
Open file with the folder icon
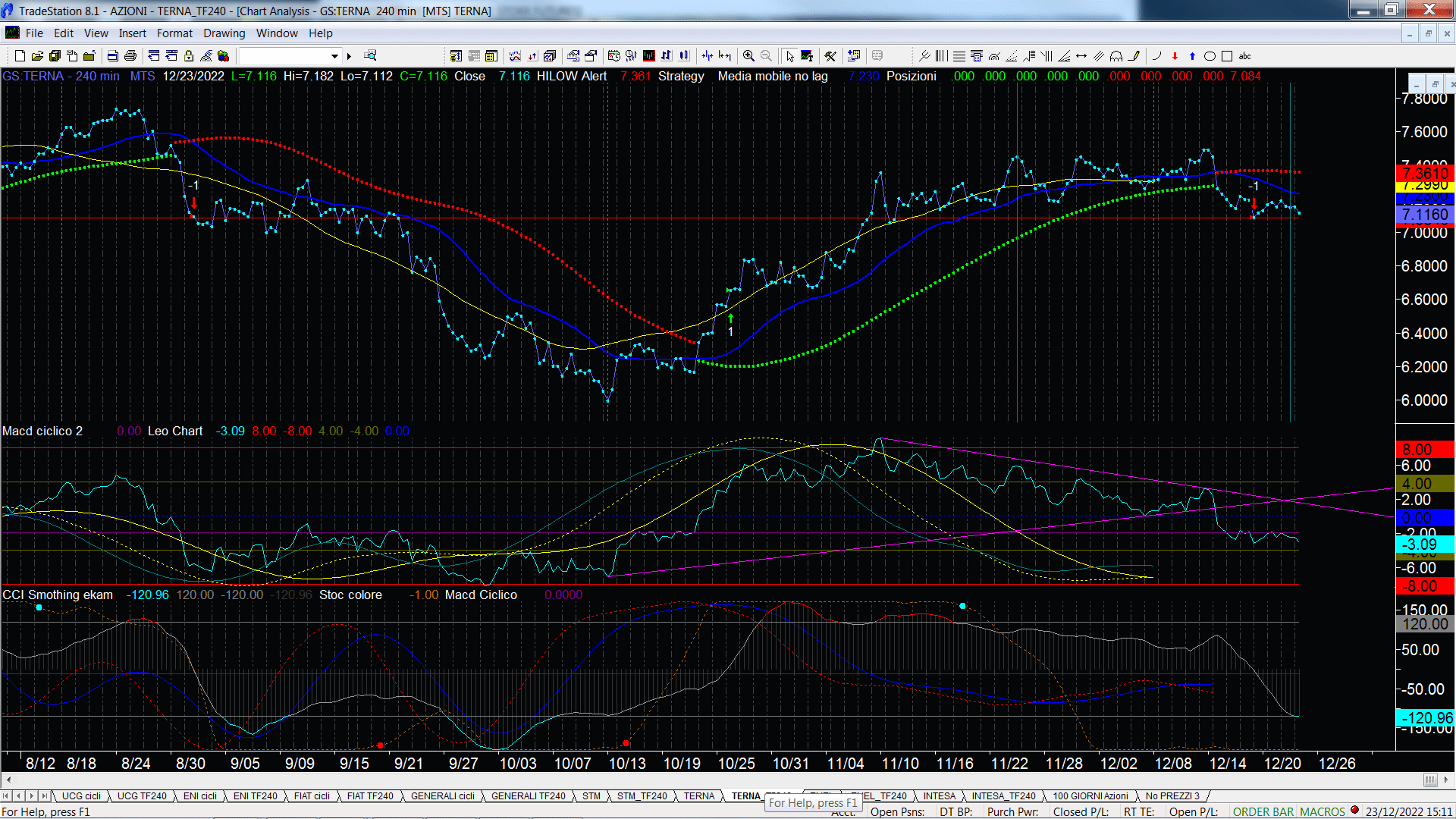coord(37,56)
